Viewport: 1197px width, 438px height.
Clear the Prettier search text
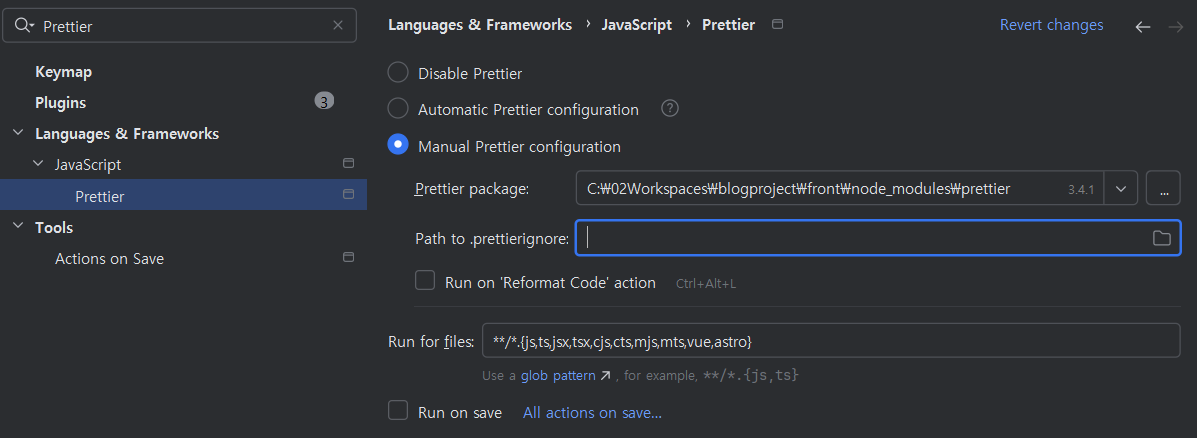tap(338, 26)
